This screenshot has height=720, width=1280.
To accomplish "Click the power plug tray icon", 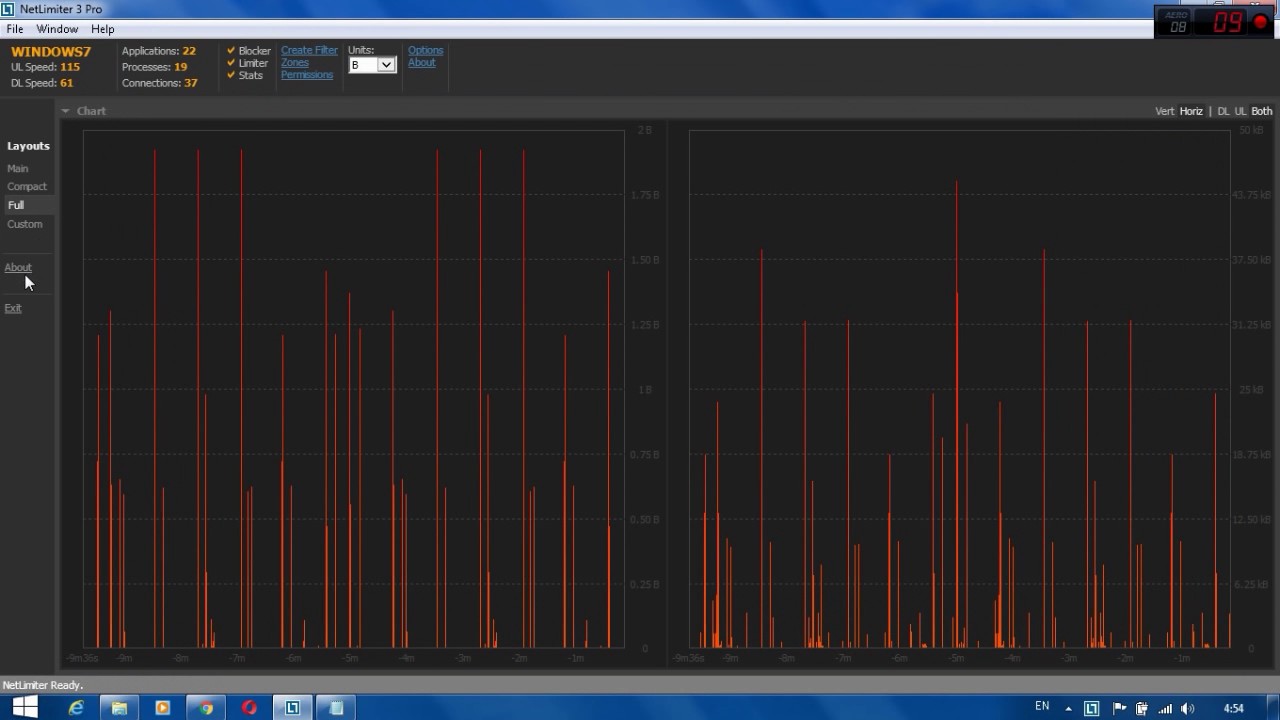I will pyautogui.click(x=1142, y=709).
